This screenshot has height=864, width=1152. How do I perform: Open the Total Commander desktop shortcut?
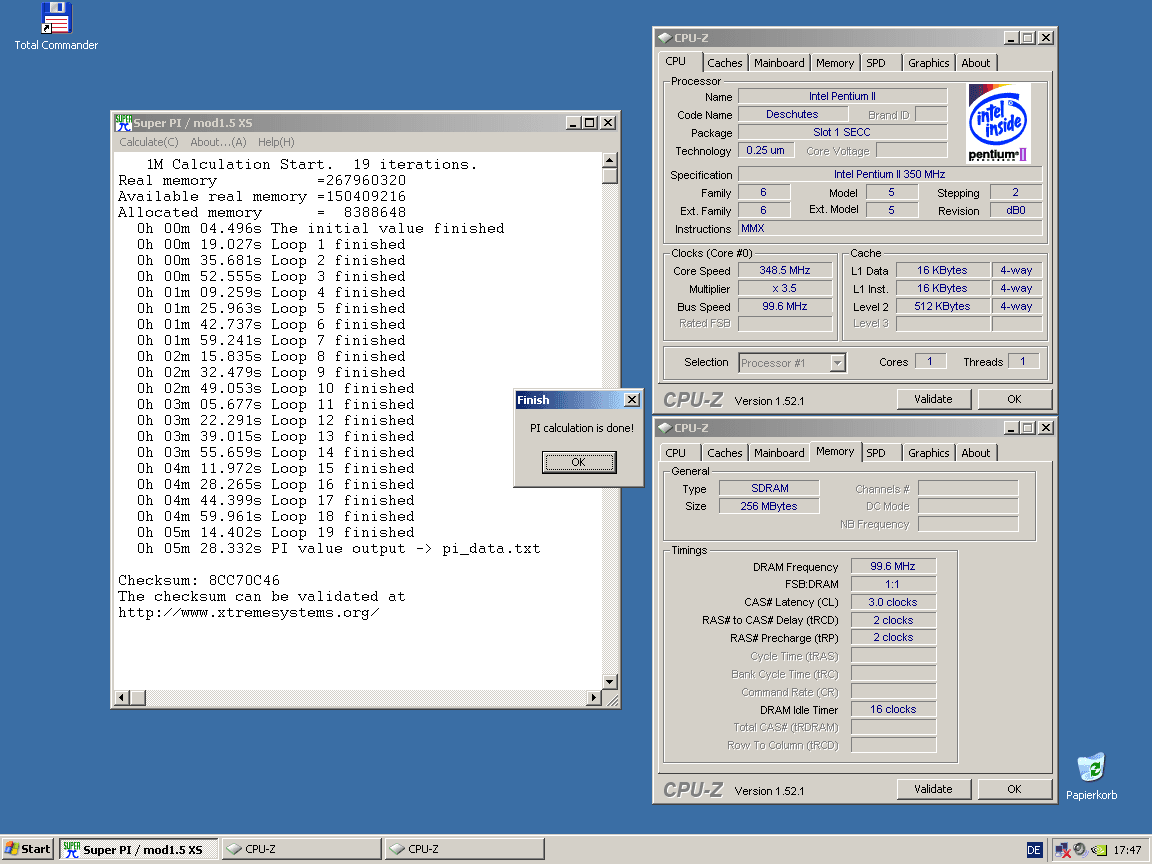[x=56, y=19]
